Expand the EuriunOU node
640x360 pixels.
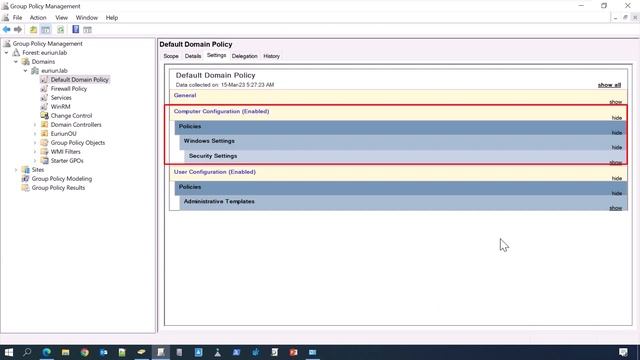[35, 133]
